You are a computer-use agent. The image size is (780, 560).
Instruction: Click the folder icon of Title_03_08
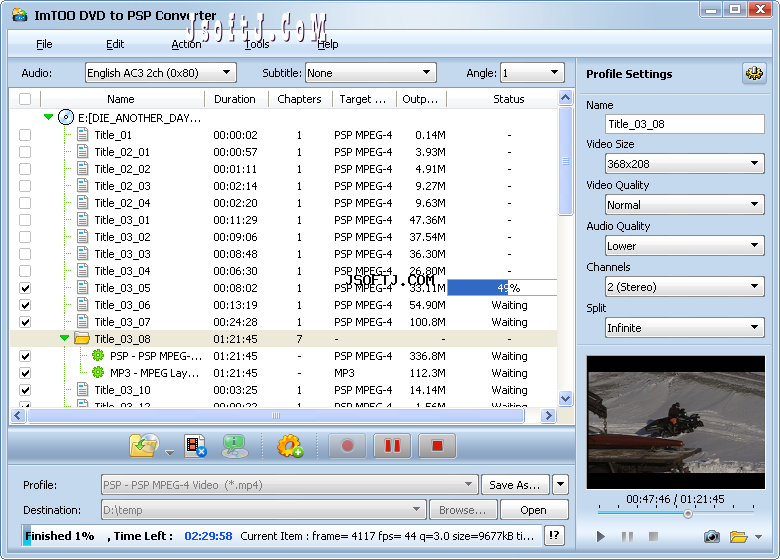(82, 339)
